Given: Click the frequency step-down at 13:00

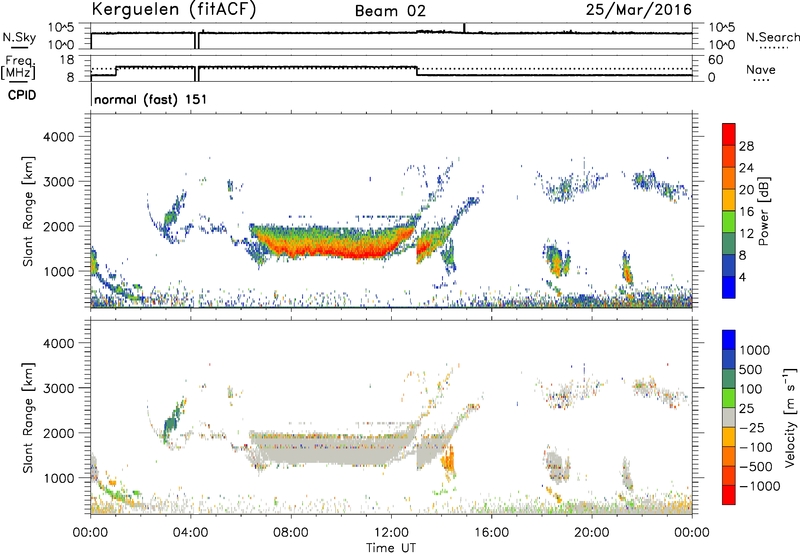Looking at the screenshot, I should (417, 71).
